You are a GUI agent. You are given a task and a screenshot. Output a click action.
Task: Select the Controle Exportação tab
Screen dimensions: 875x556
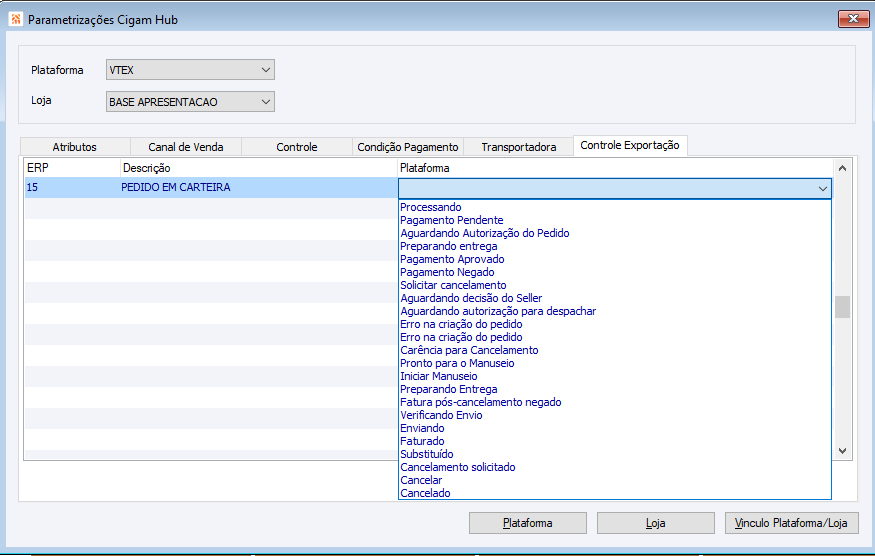click(x=630, y=145)
